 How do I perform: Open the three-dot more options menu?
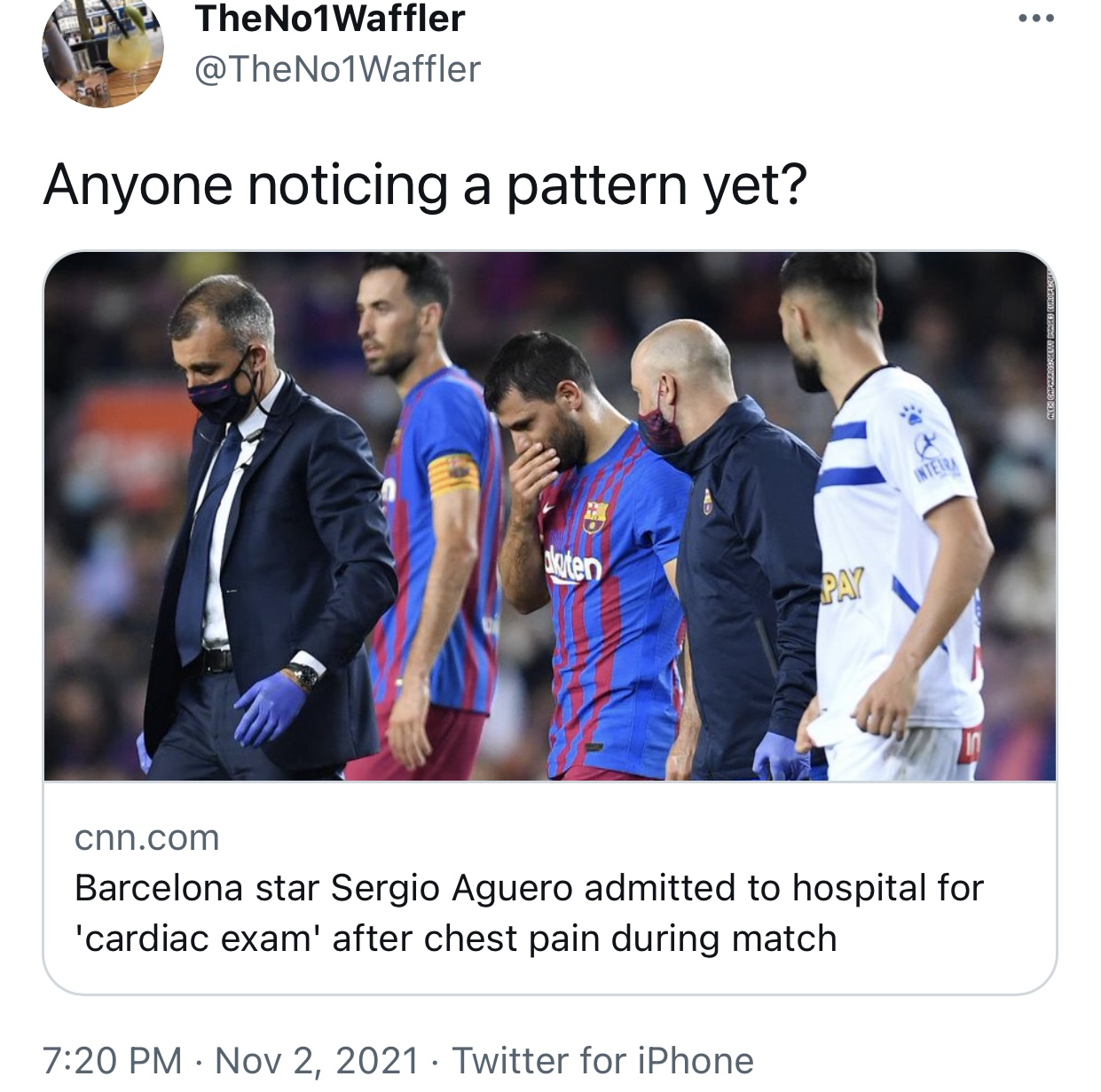coord(1036,18)
